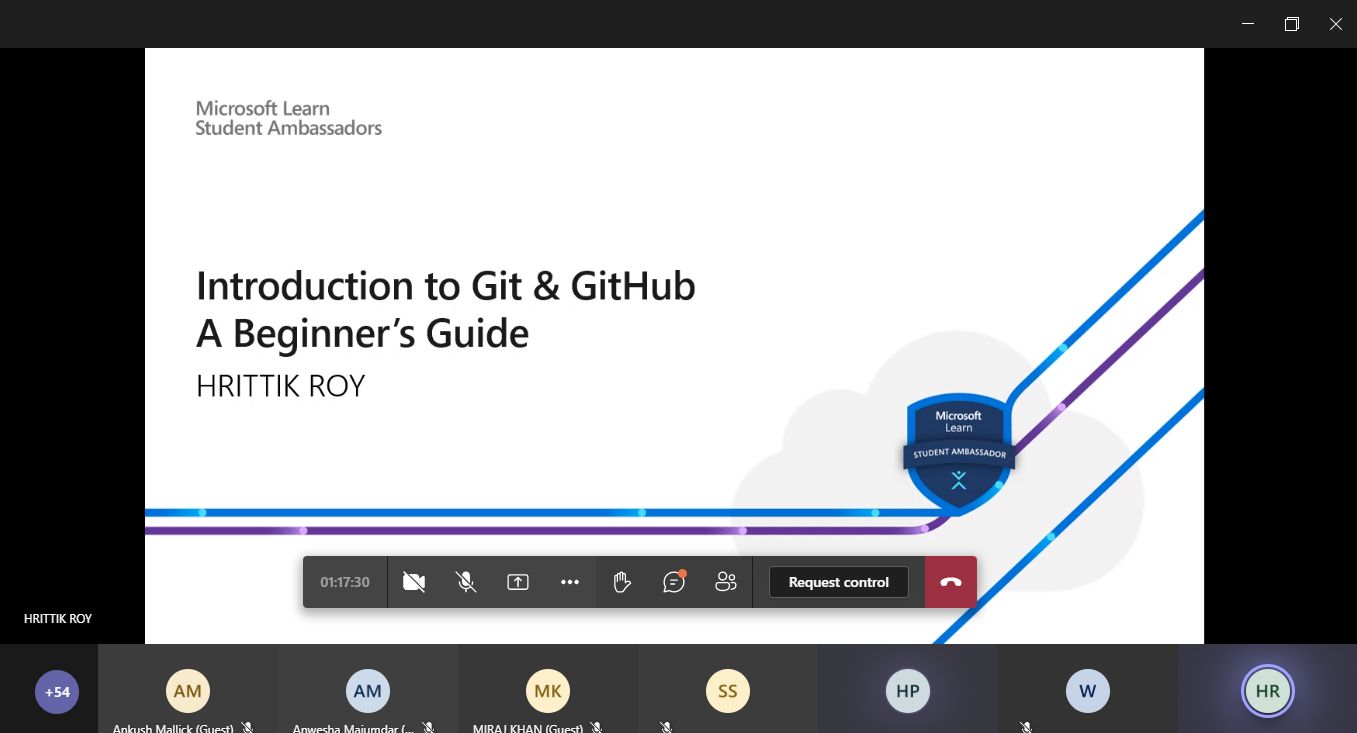Click muted mic icon beside Ankush Mallick
The width and height of the screenshot is (1357, 733).
point(247,727)
